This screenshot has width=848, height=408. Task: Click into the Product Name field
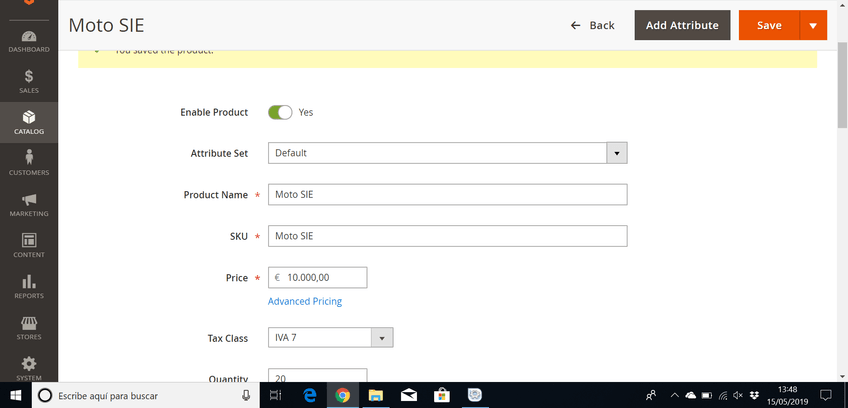click(447, 194)
